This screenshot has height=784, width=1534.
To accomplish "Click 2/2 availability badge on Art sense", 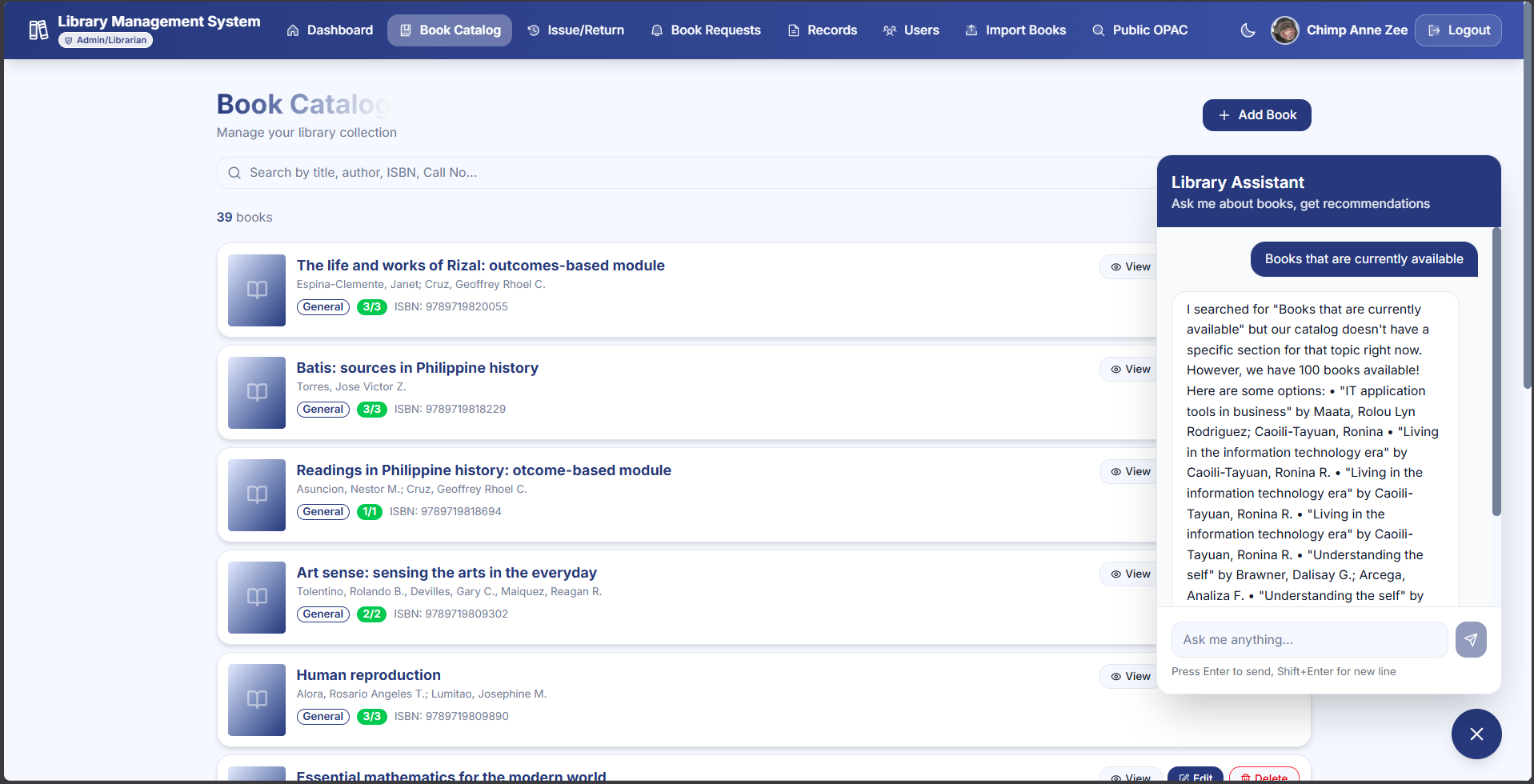I will pyautogui.click(x=371, y=614).
